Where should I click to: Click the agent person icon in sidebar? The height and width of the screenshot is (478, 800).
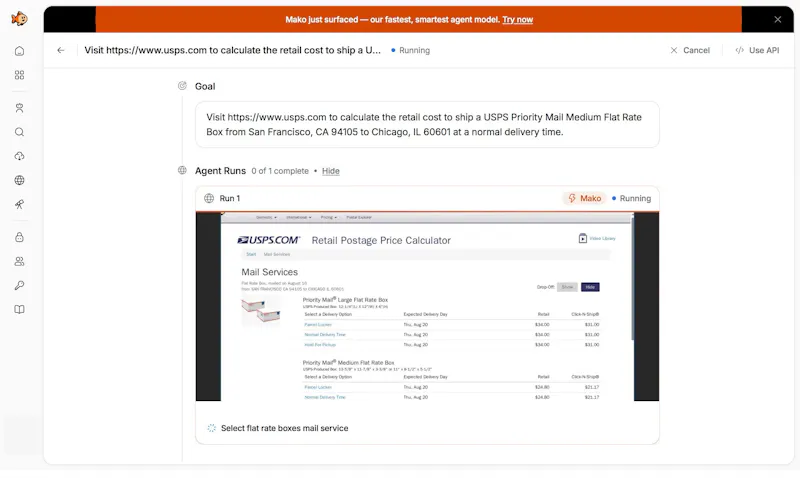click(x=19, y=108)
